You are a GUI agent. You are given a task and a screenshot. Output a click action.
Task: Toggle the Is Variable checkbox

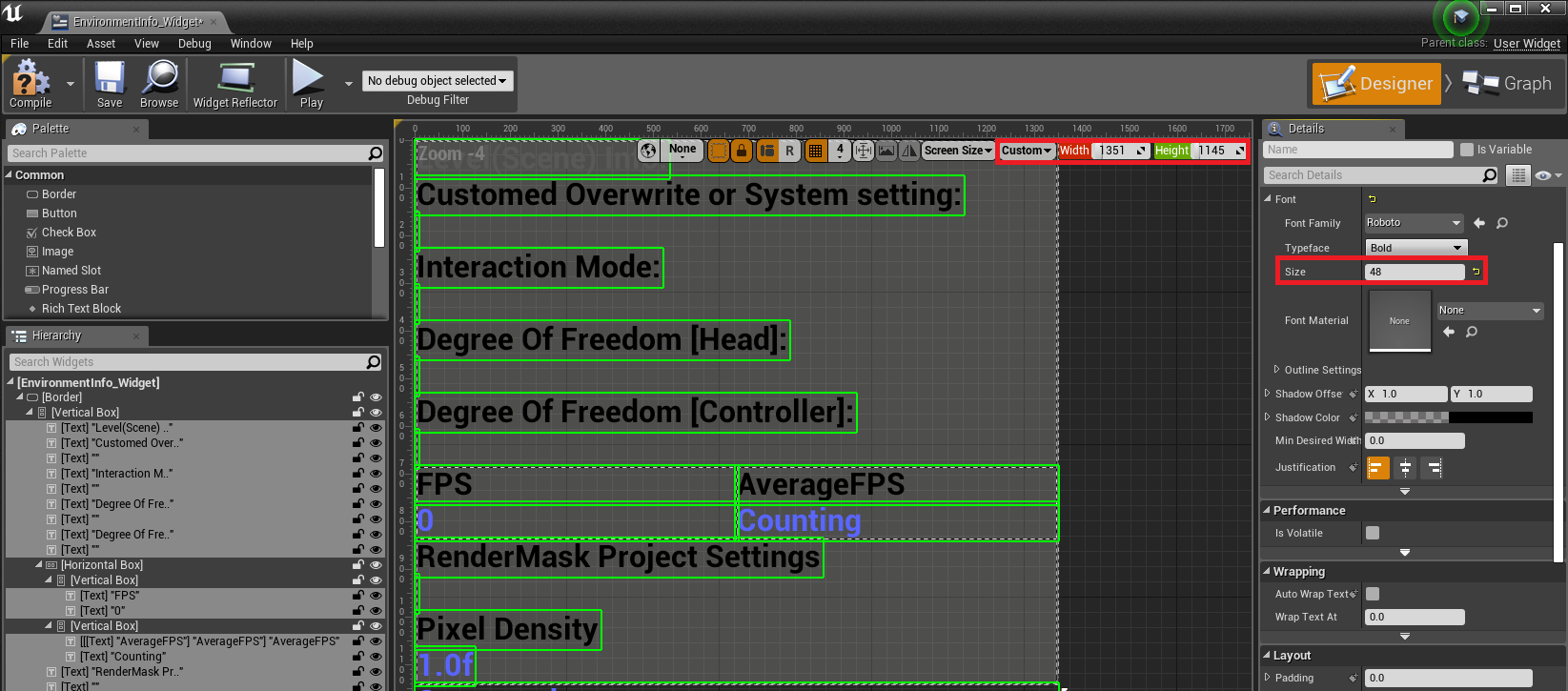(1467, 150)
